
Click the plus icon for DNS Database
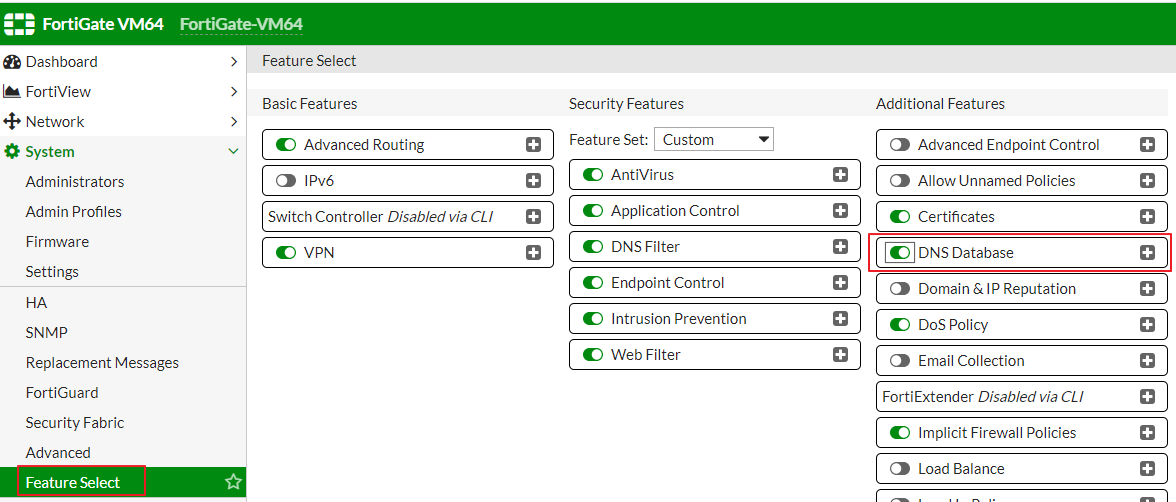(1147, 253)
